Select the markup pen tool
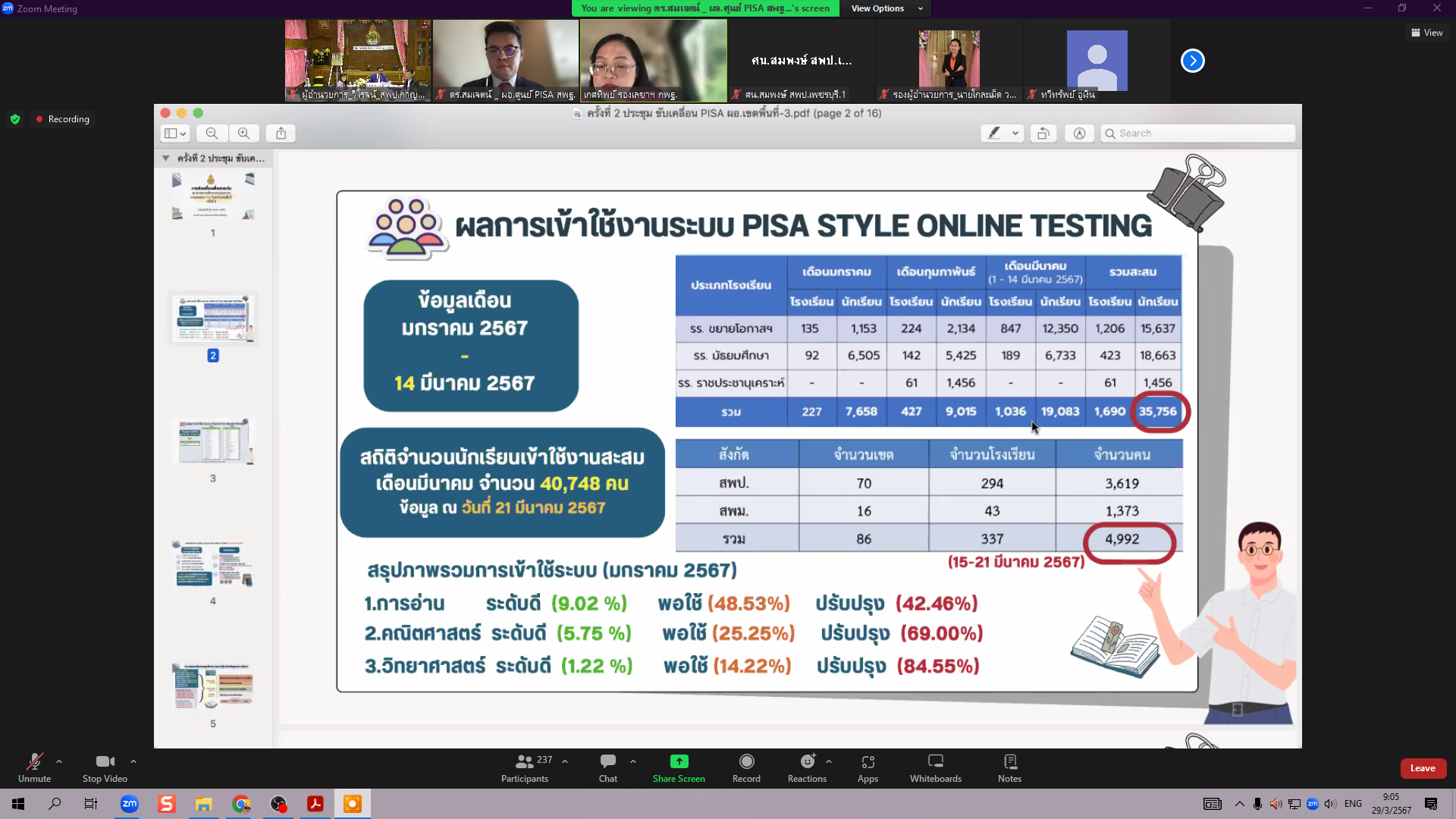The width and height of the screenshot is (1456, 819). point(994,133)
